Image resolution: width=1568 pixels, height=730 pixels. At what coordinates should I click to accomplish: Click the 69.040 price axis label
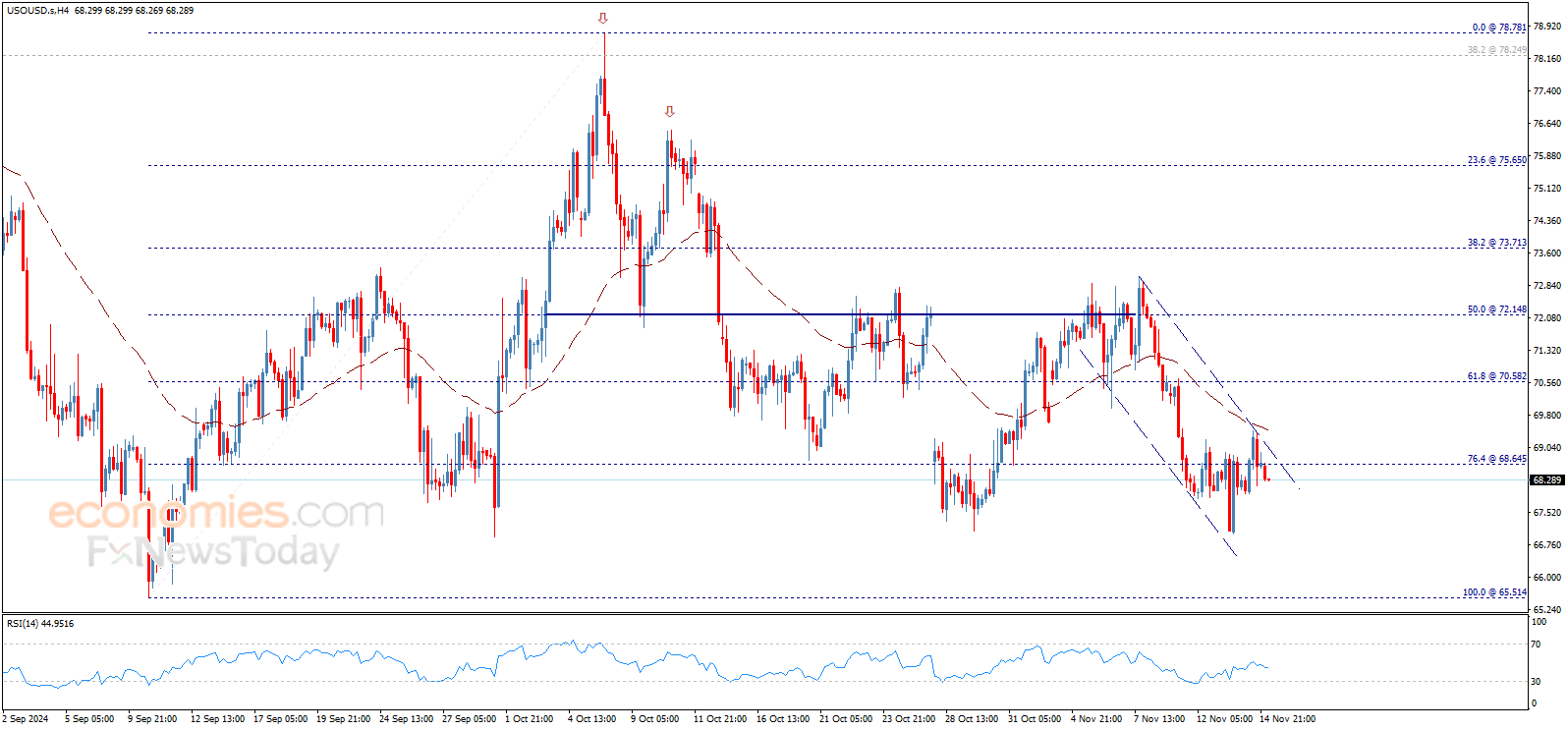[1547, 448]
